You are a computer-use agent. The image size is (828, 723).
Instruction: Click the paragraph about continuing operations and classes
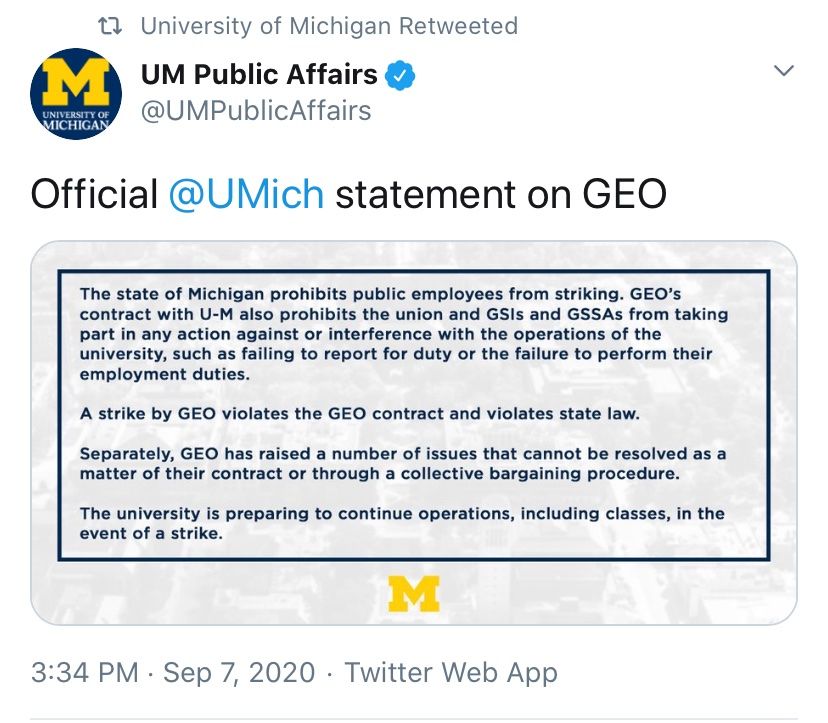(x=402, y=523)
